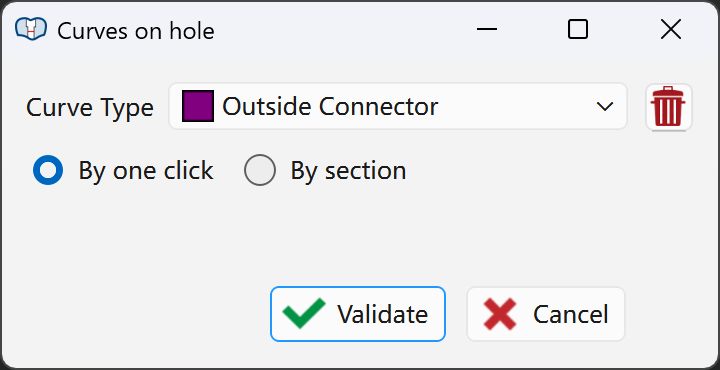Select the By one click radio button
The height and width of the screenshot is (370, 720).
[48, 170]
